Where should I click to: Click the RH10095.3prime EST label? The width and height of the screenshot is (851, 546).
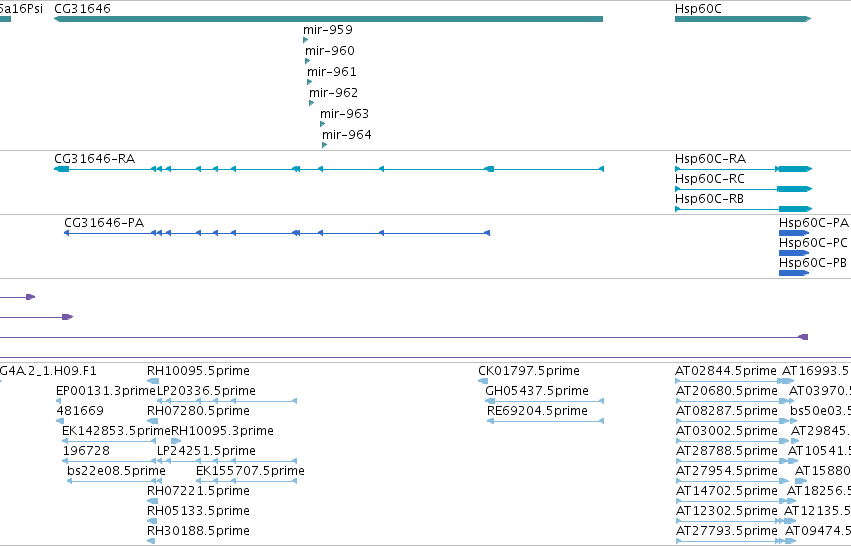(x=223, y=431)
